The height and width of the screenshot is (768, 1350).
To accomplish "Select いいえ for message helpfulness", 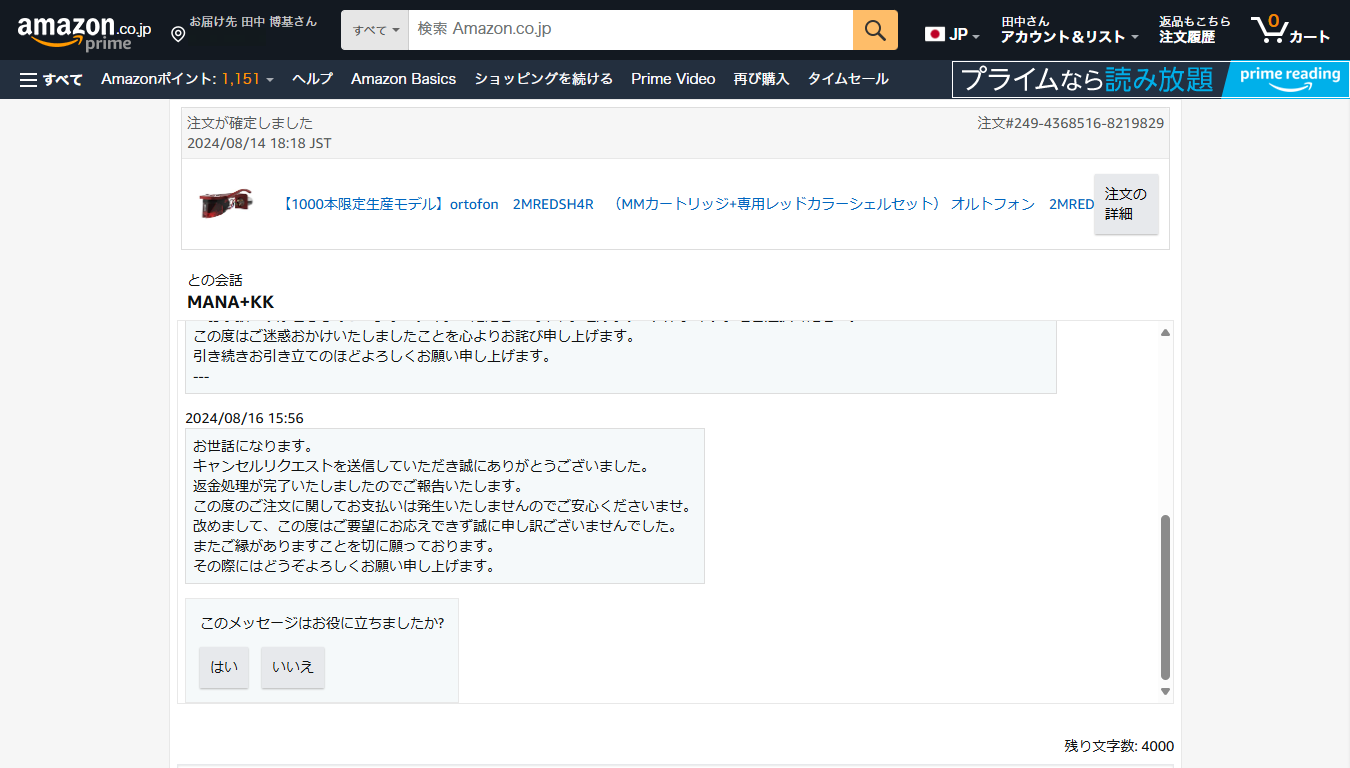I will 293,667.
